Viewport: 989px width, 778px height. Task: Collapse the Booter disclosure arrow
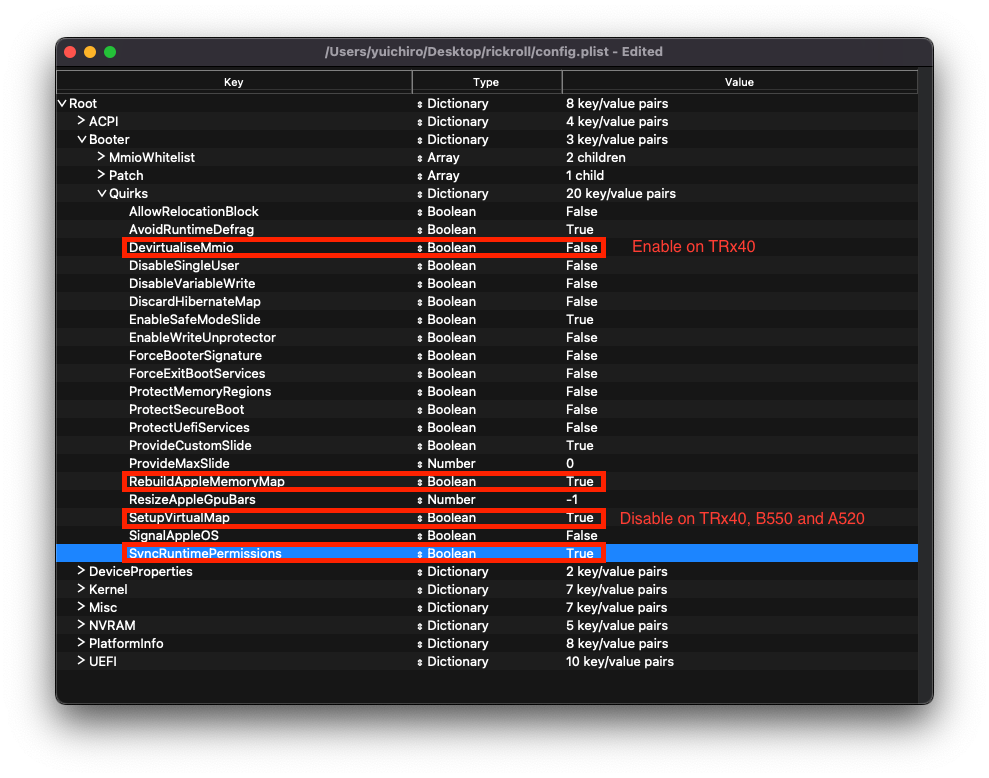[82, 140]
